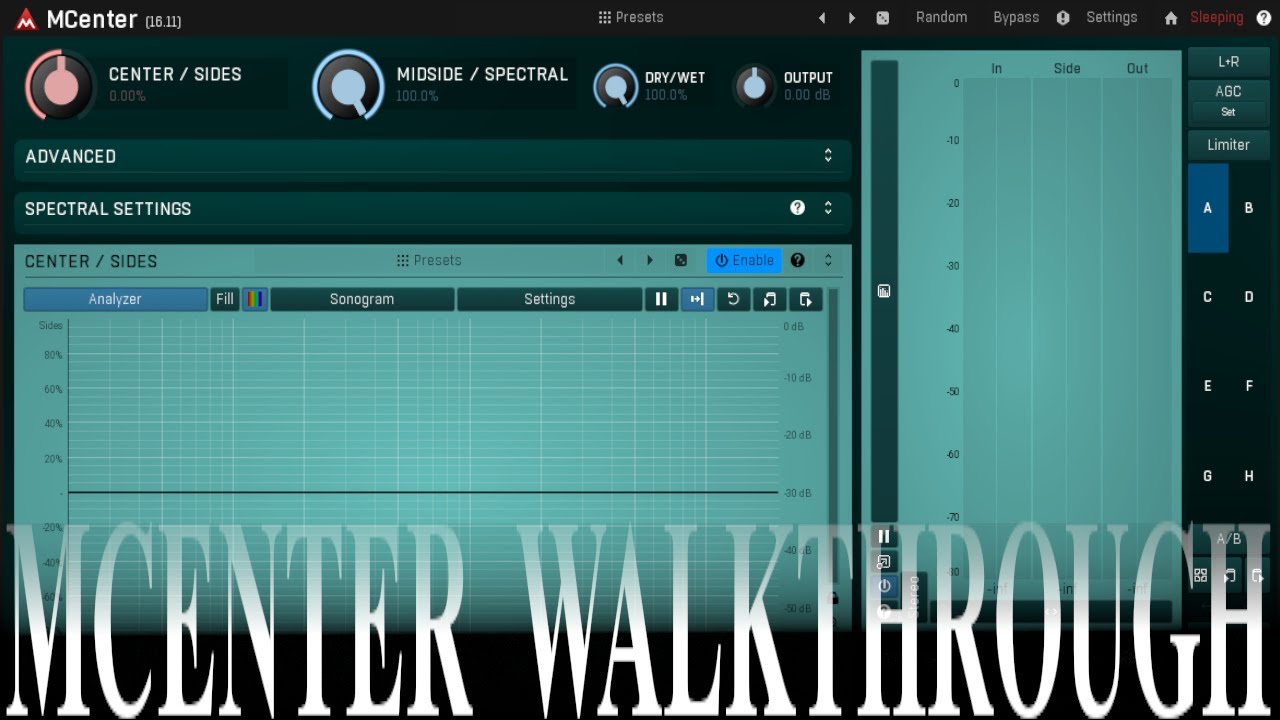Toggle the Bypass button

(1016, 18)
